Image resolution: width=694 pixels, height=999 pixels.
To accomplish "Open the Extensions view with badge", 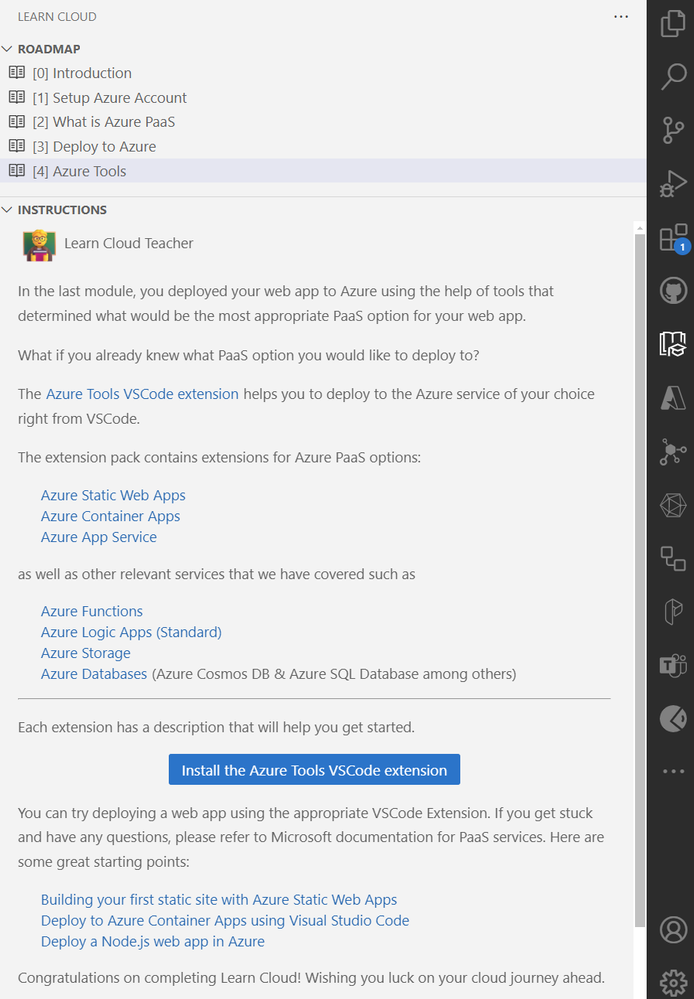I will pyautogui.click(x=673, y=238).
